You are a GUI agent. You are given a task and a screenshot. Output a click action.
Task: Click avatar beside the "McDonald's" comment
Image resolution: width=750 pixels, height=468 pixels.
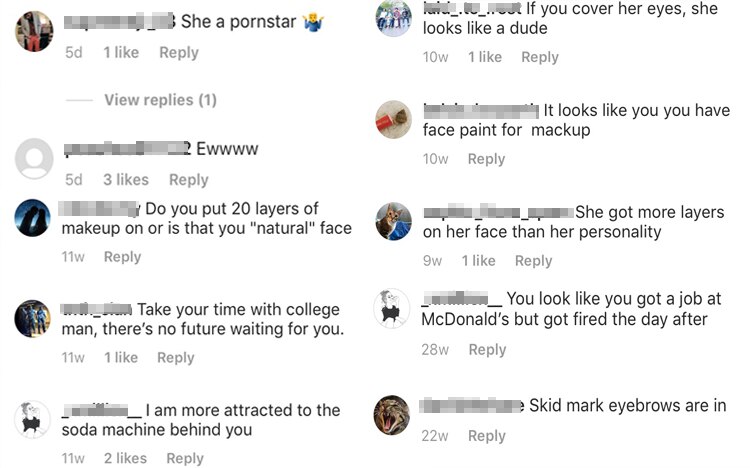pos(393,308)
